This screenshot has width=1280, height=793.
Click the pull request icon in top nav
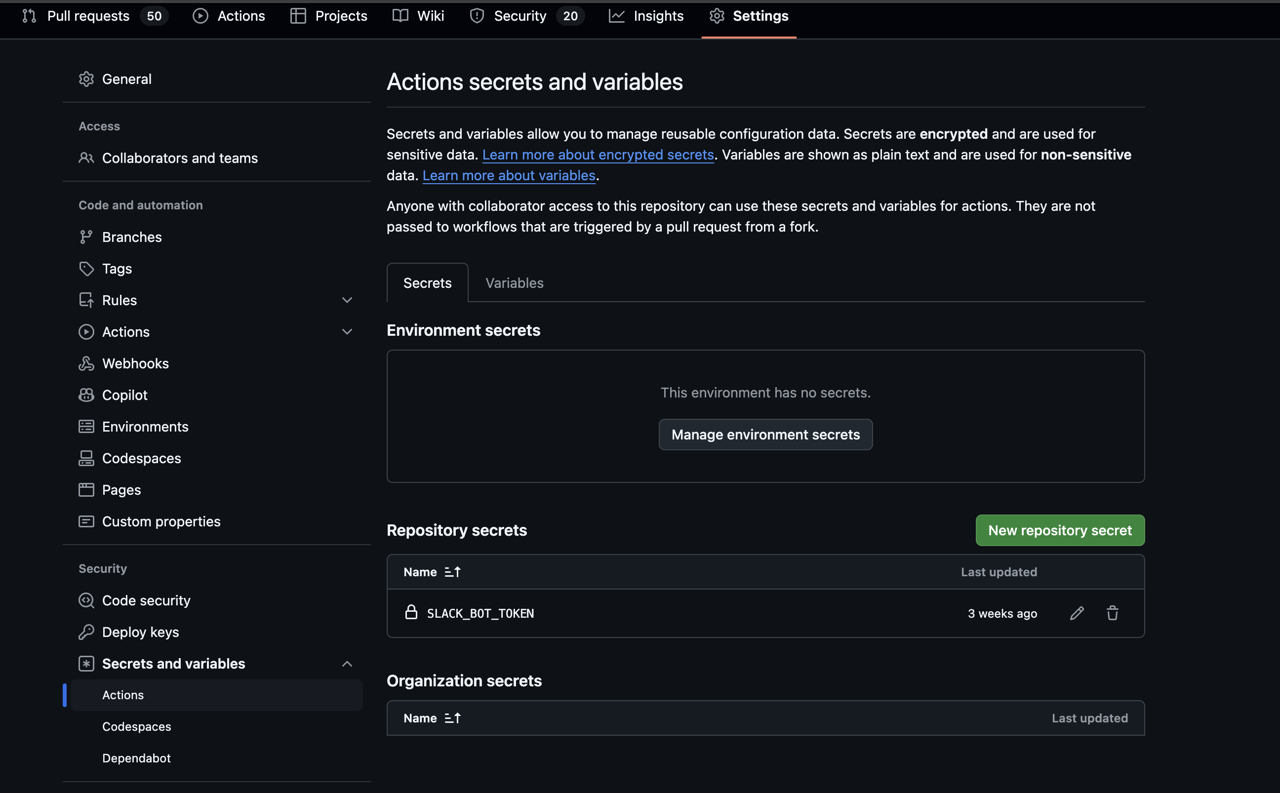point(29,16)
